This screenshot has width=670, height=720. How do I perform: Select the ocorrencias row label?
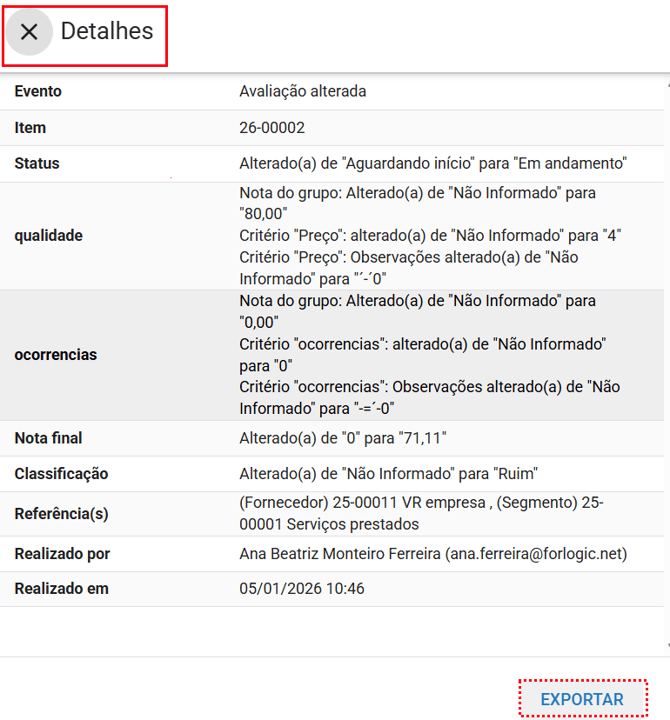coord(55,355)
